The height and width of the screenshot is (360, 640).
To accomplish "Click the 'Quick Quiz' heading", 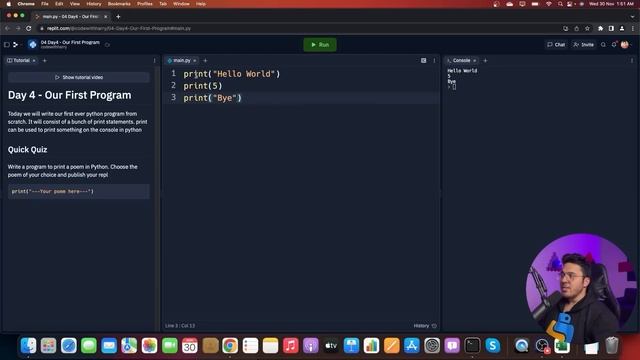I will click(x=27, y=149).
